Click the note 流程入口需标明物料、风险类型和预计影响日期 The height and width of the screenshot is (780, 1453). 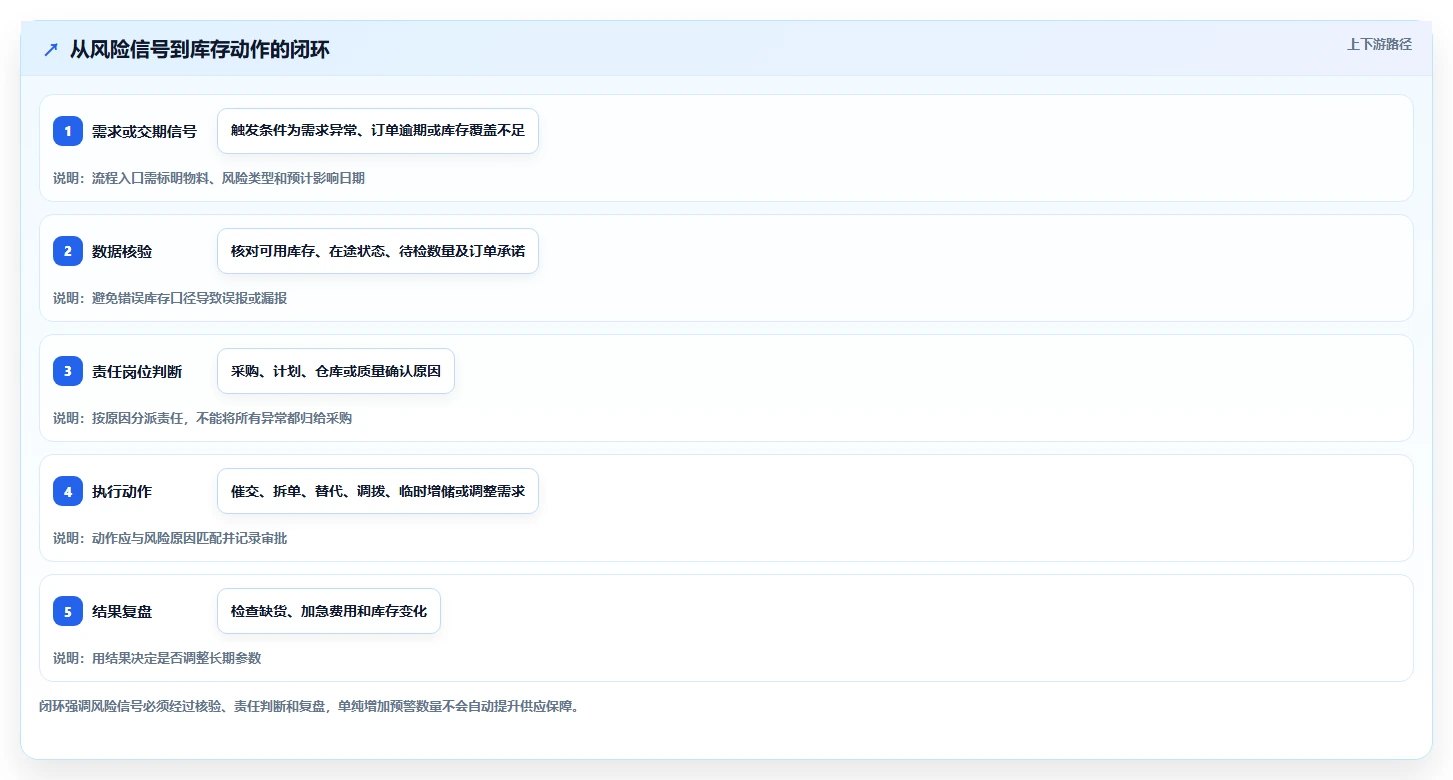(209, 178)
